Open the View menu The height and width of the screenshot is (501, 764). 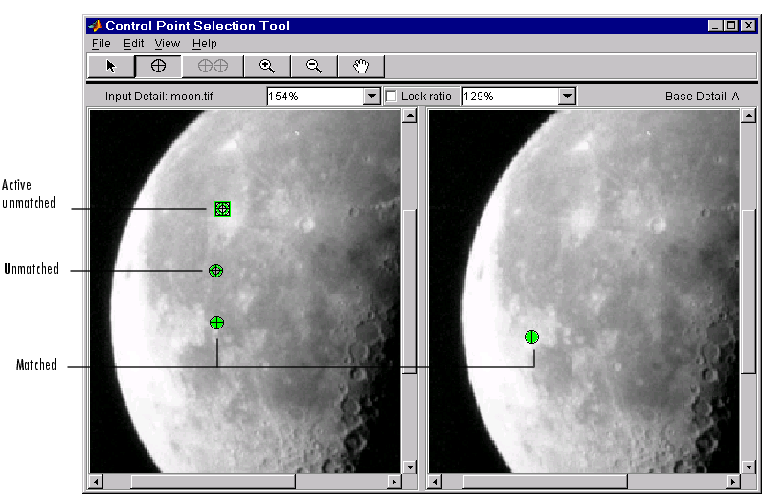point(168,43)
